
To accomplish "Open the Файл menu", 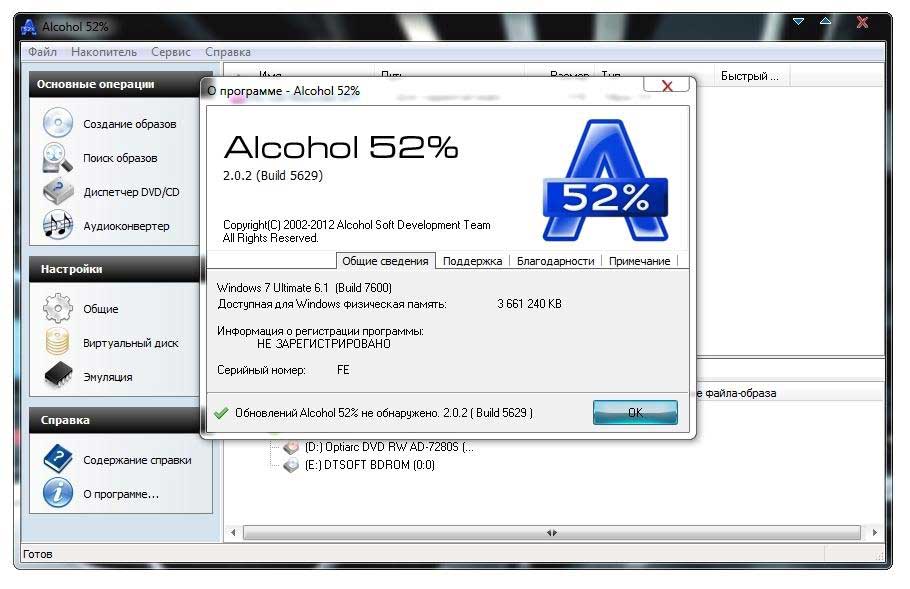I will tap(42, 52).
